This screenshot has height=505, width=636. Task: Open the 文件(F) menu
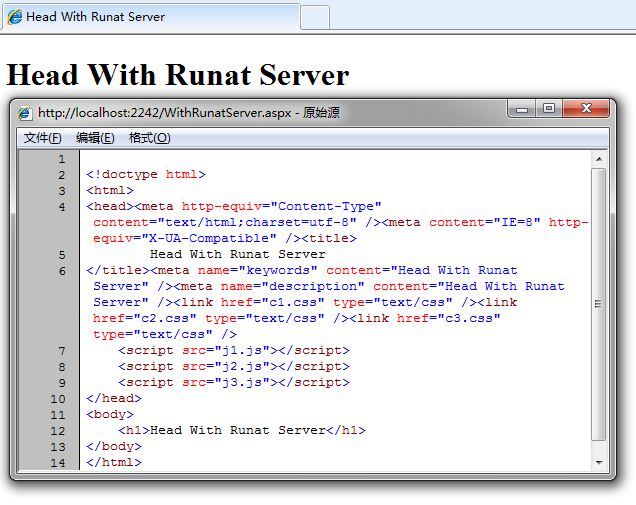(42, 138)
